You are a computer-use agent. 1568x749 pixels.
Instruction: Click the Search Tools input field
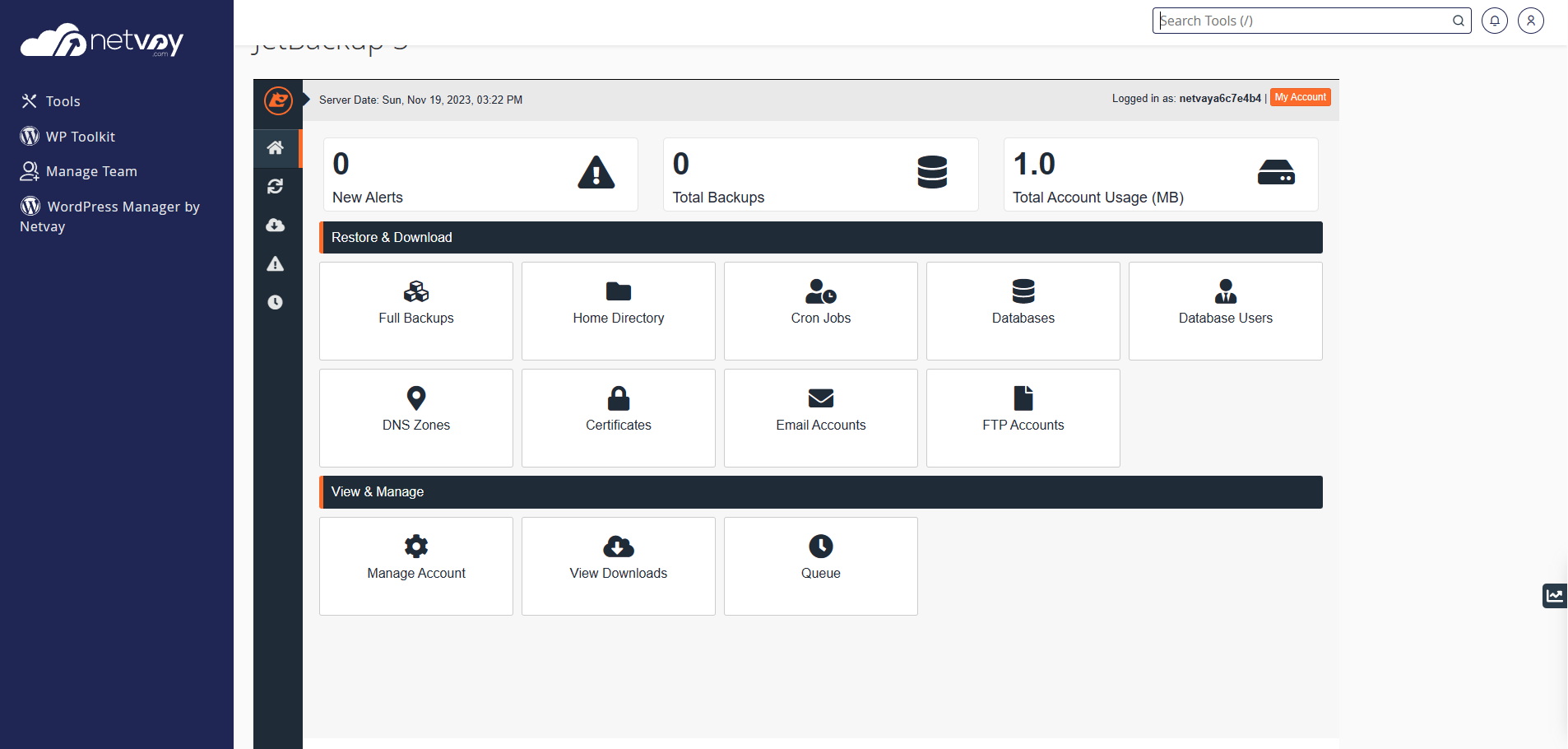pos(1300,21)
